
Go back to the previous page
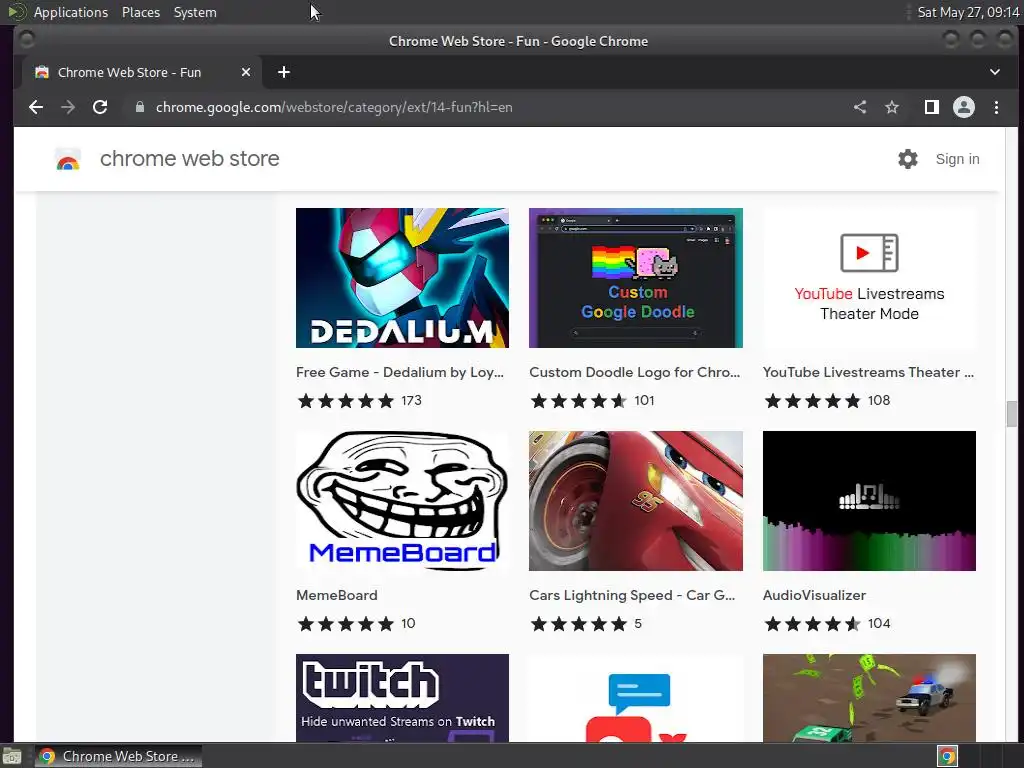click(36, 107)
